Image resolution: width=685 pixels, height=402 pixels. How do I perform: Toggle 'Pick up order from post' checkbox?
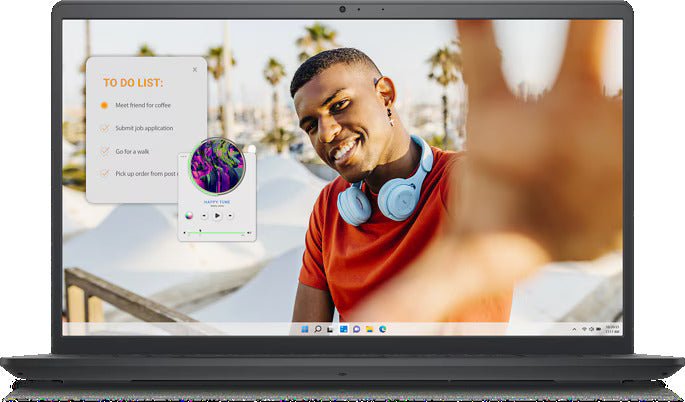click(104, 174)
